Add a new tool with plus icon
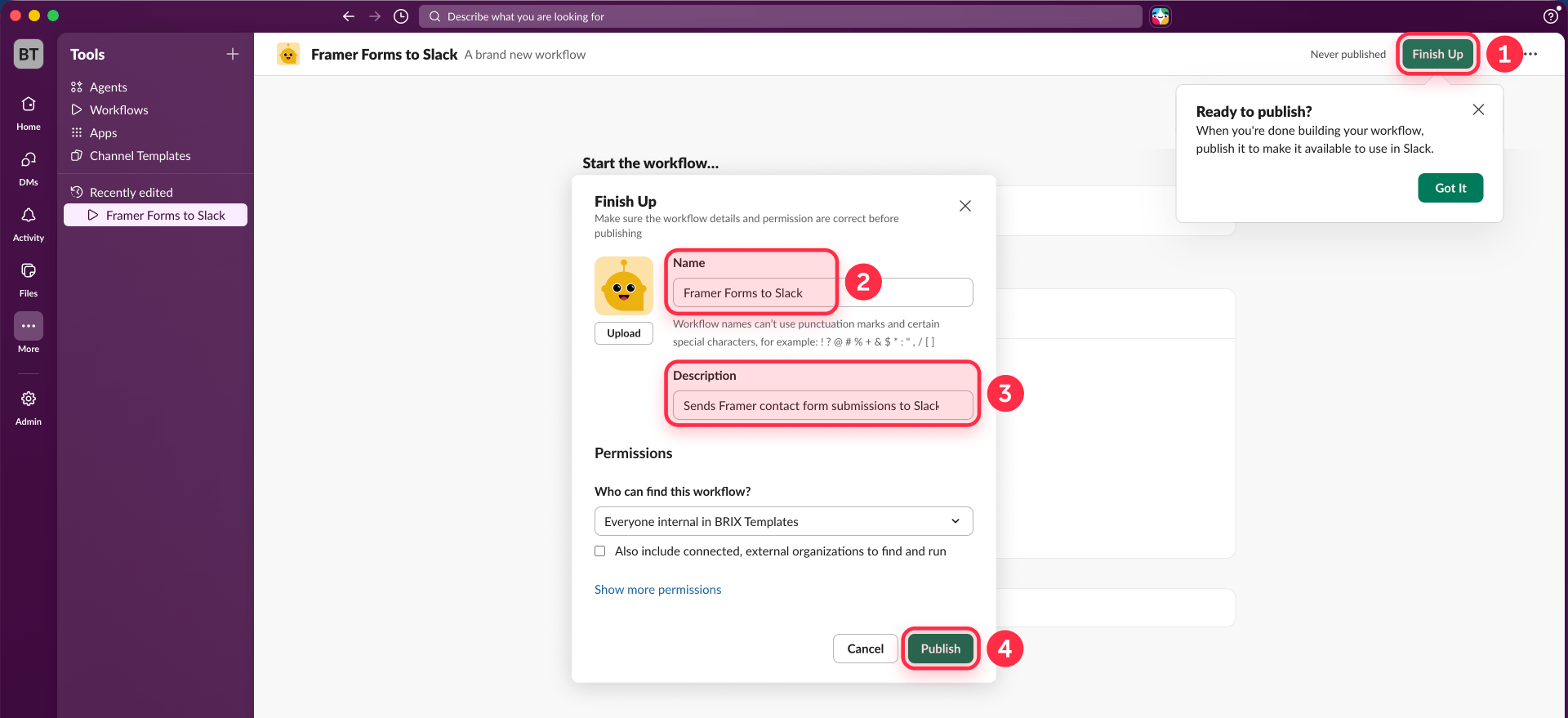This screenshot has height=718, width=1568. [x=233, y=54]
